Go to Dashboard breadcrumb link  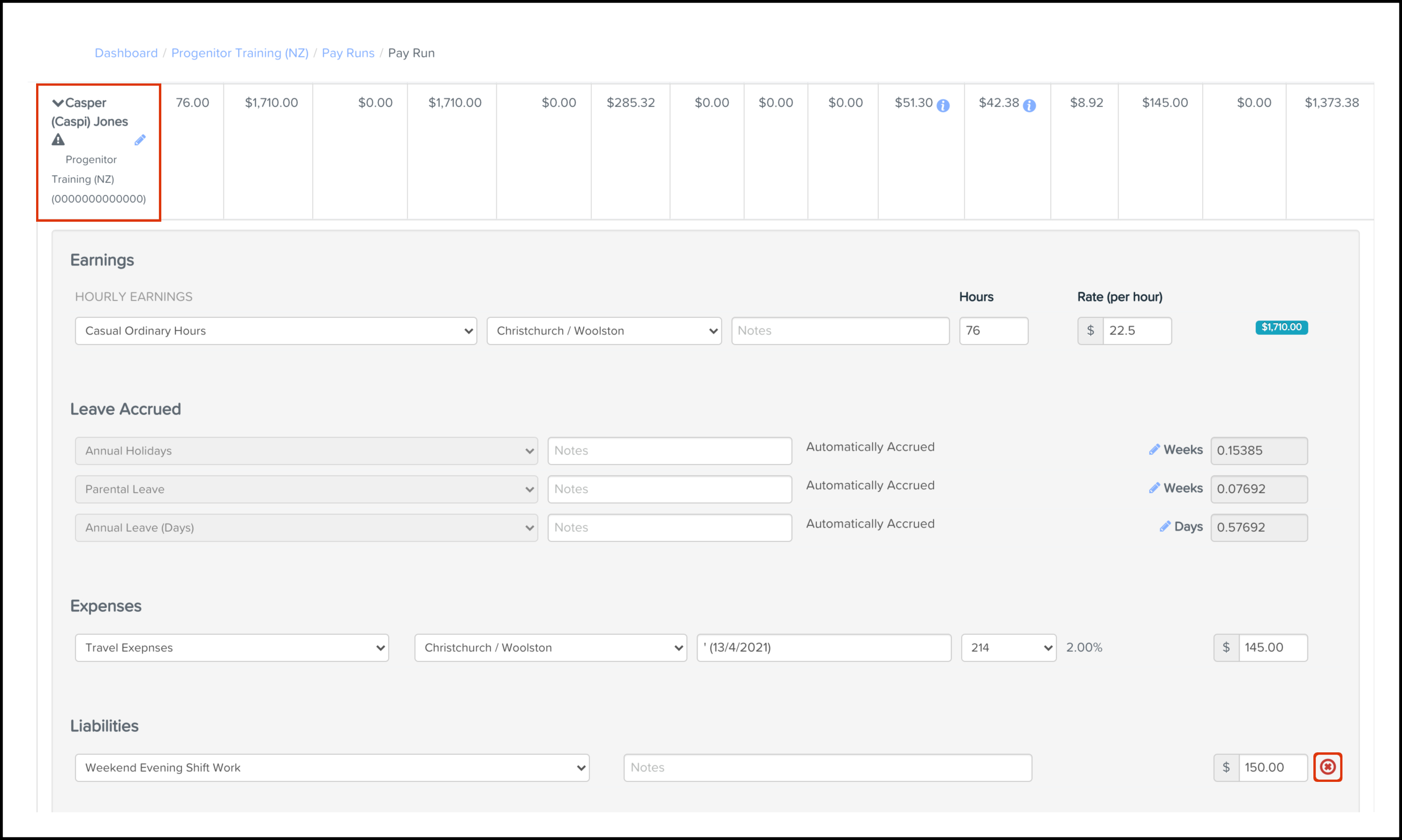[x=126, y=53]
